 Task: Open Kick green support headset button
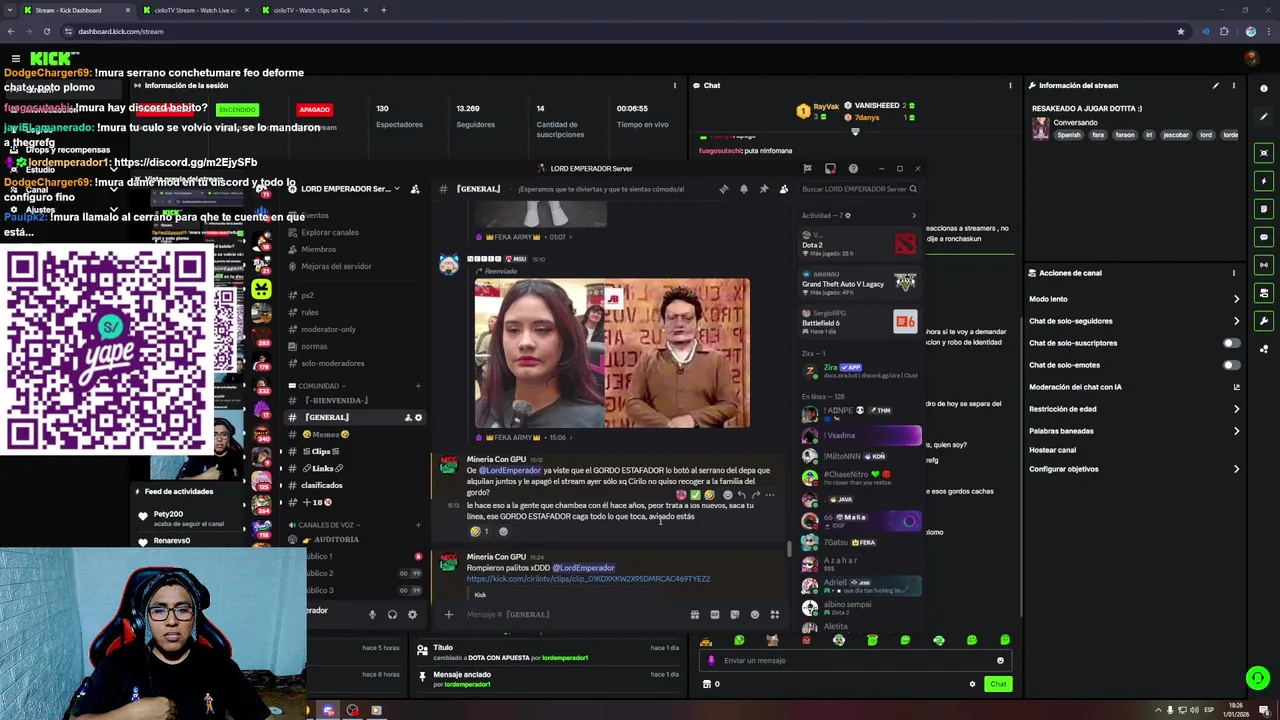point(1257,678)
